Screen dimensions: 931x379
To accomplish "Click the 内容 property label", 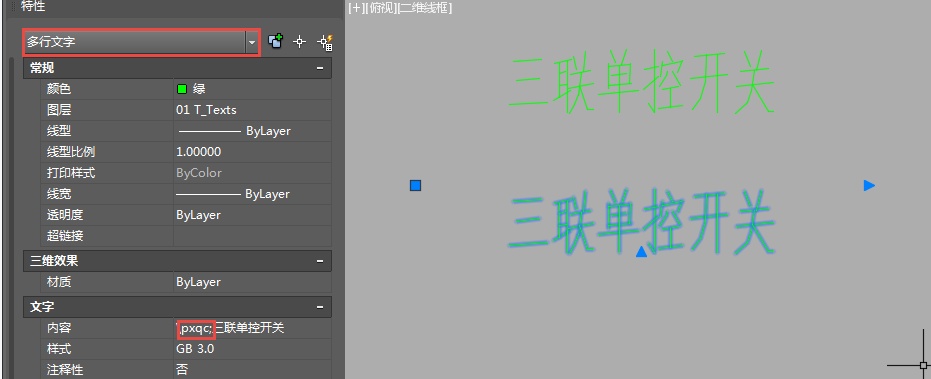I will coord(59,328).
